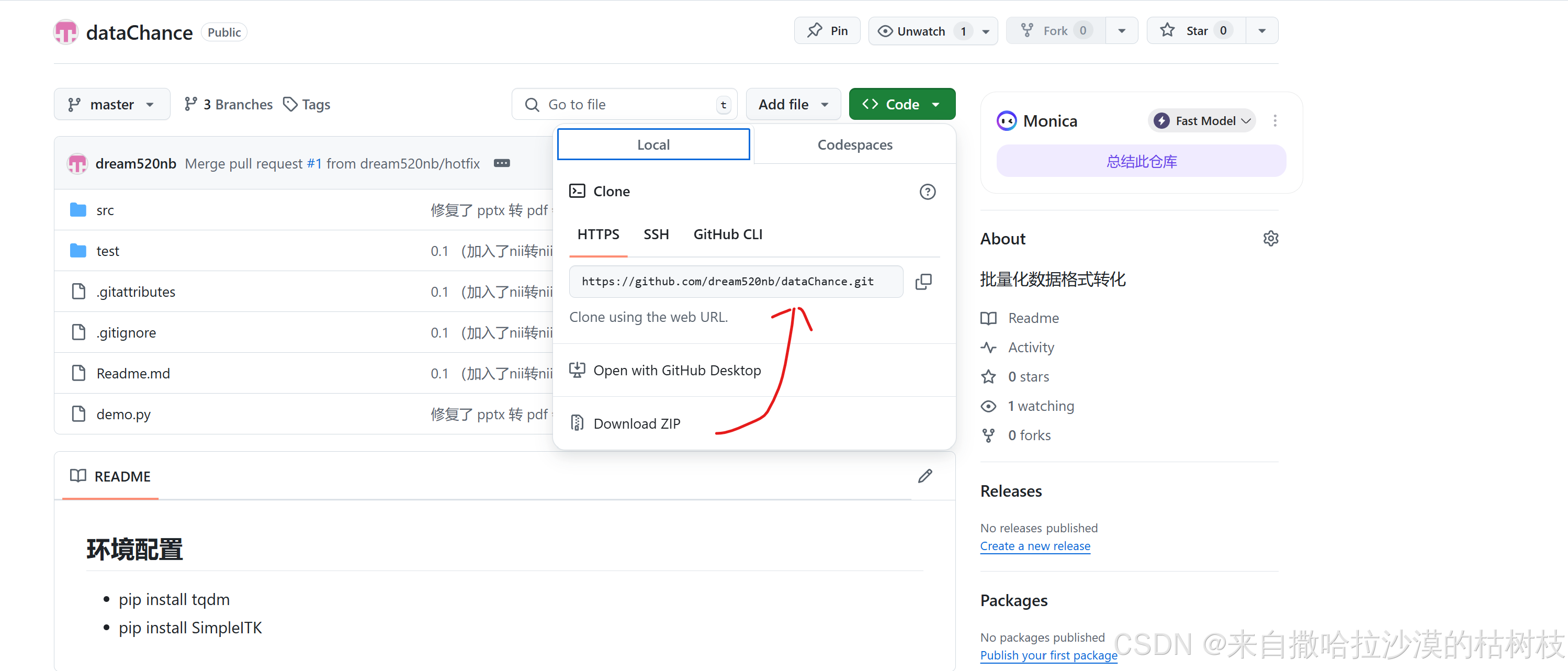The height and width of the screenshot is (671, 1568).
Task: Pin the repository with Pin button
Action: [827, 31]
